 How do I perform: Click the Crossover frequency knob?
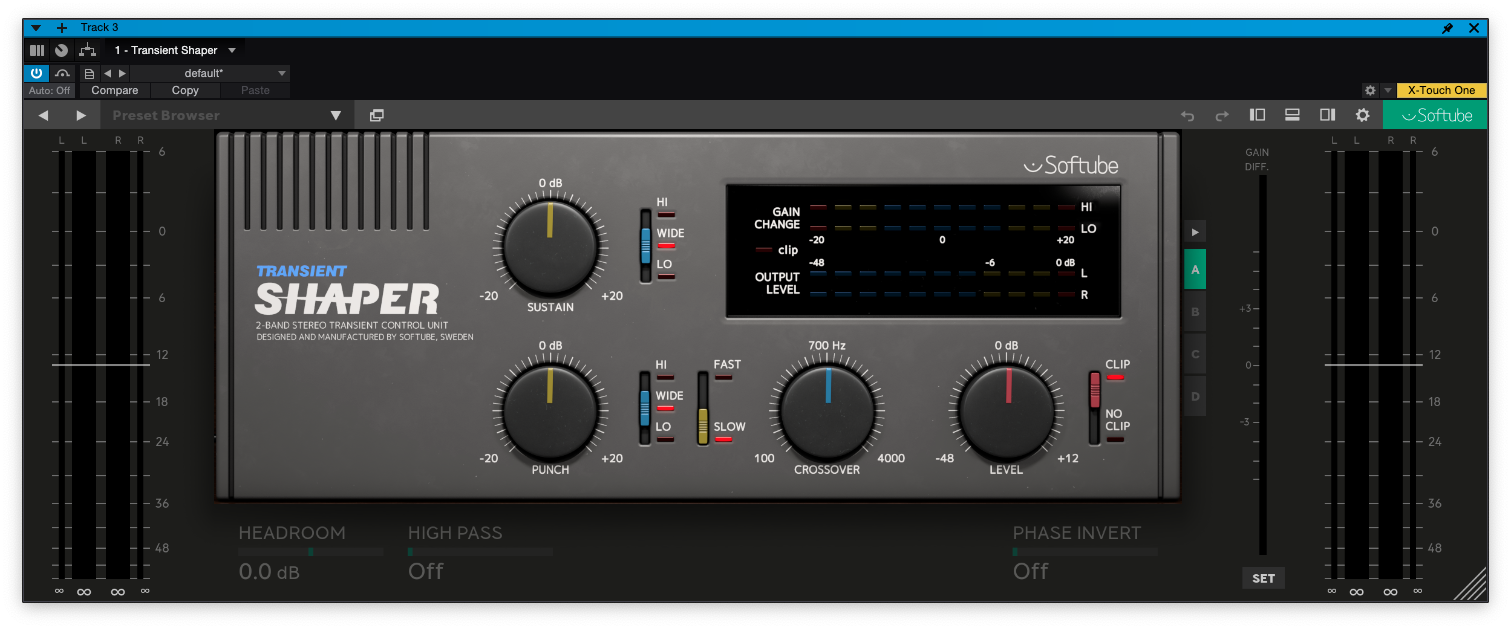827,409
